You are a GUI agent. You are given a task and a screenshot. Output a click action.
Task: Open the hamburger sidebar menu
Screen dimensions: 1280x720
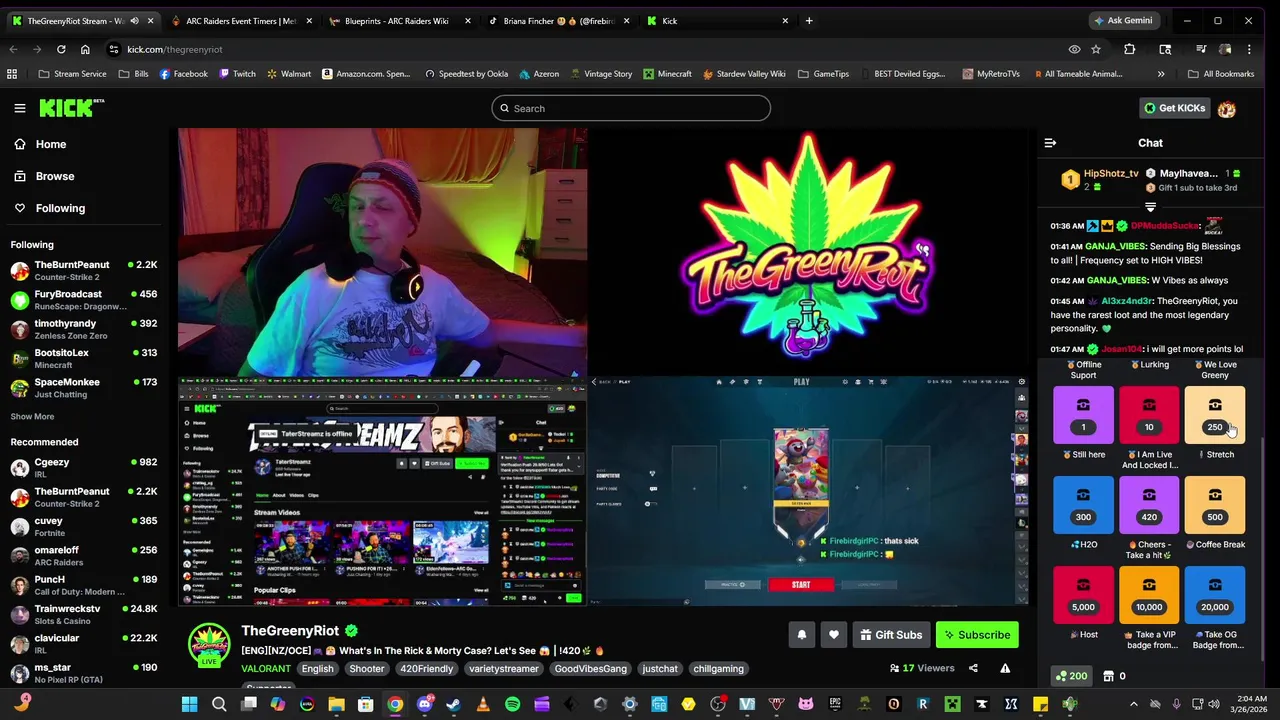tap(19, 108)
